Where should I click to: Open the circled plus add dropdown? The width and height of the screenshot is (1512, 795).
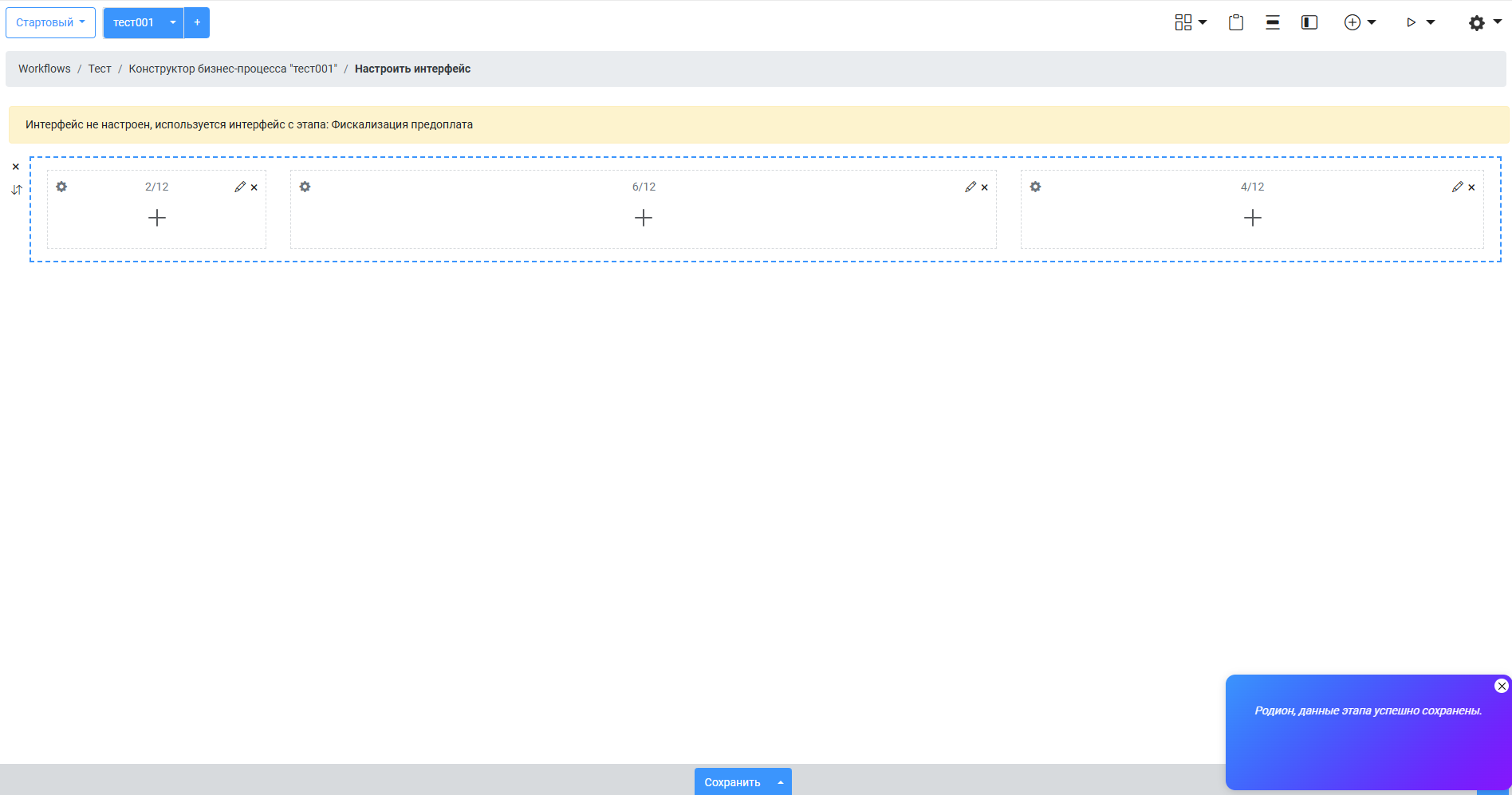1360,22
